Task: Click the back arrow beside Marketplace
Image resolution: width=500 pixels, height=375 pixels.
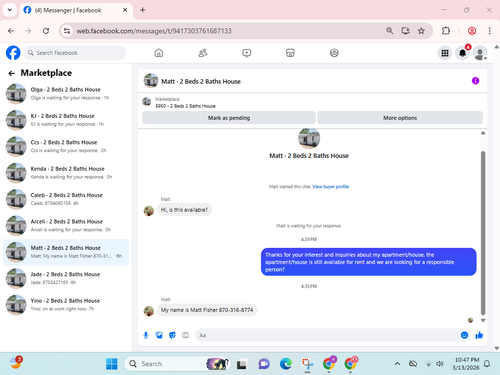Action: [x=12, y=73]
